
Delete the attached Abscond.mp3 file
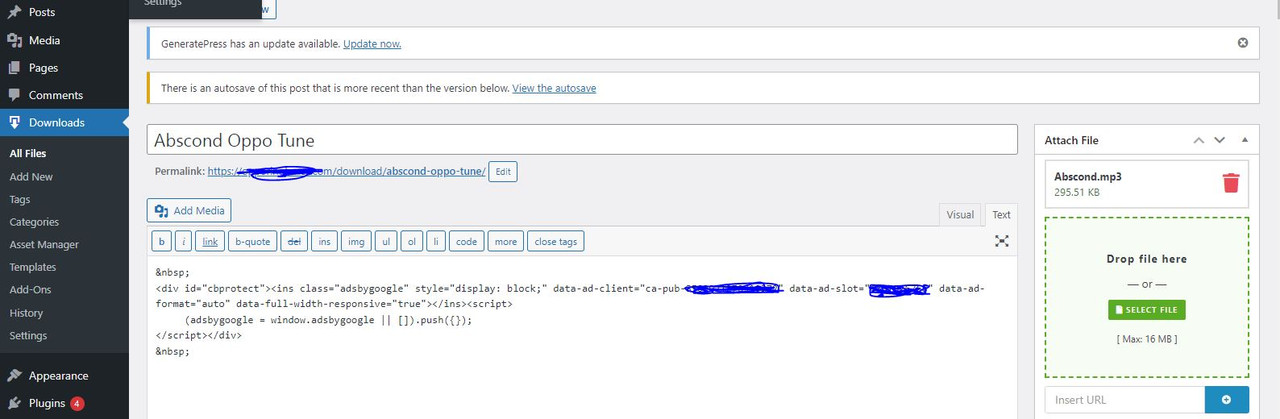[1231, 183]
